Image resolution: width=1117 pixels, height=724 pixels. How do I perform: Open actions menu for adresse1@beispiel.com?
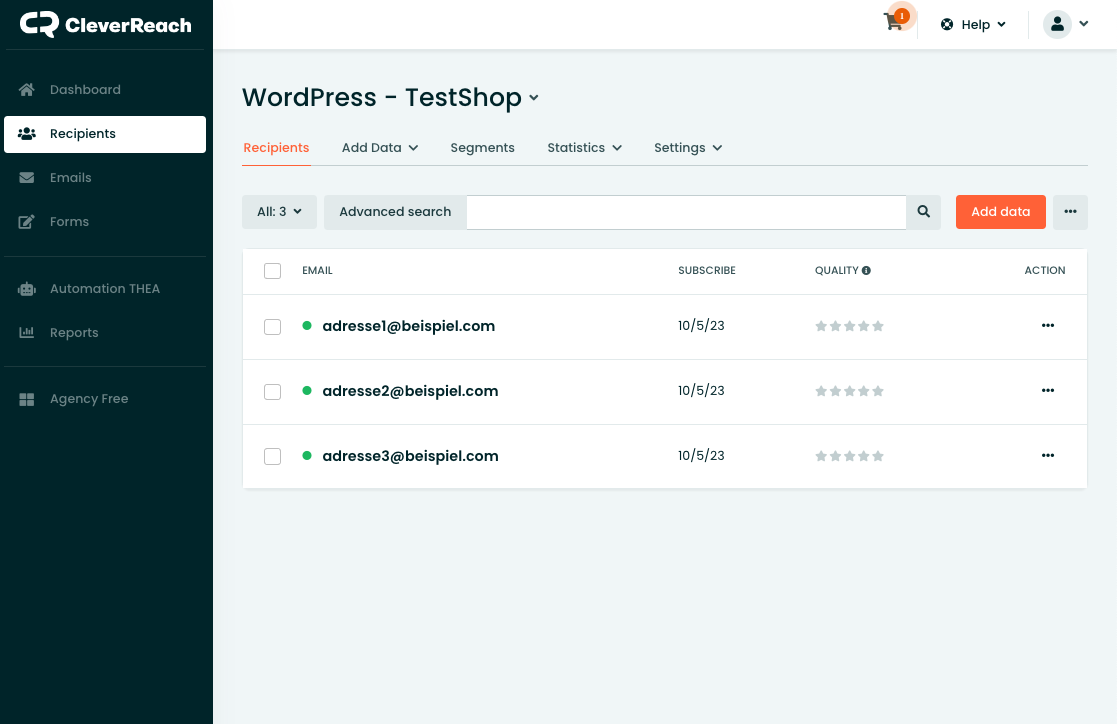point(1048,326)
